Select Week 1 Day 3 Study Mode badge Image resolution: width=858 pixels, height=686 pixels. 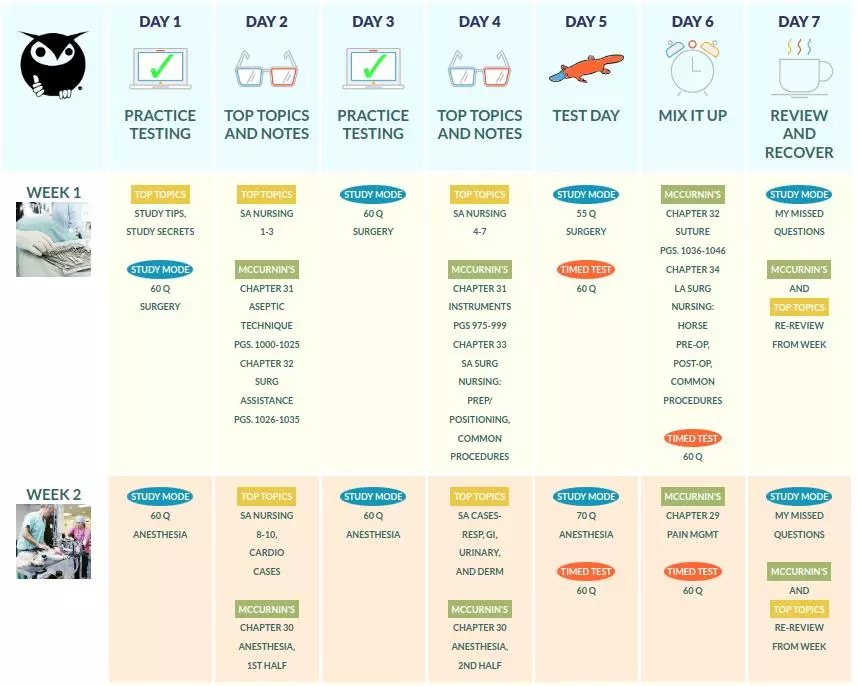point(373,194)
